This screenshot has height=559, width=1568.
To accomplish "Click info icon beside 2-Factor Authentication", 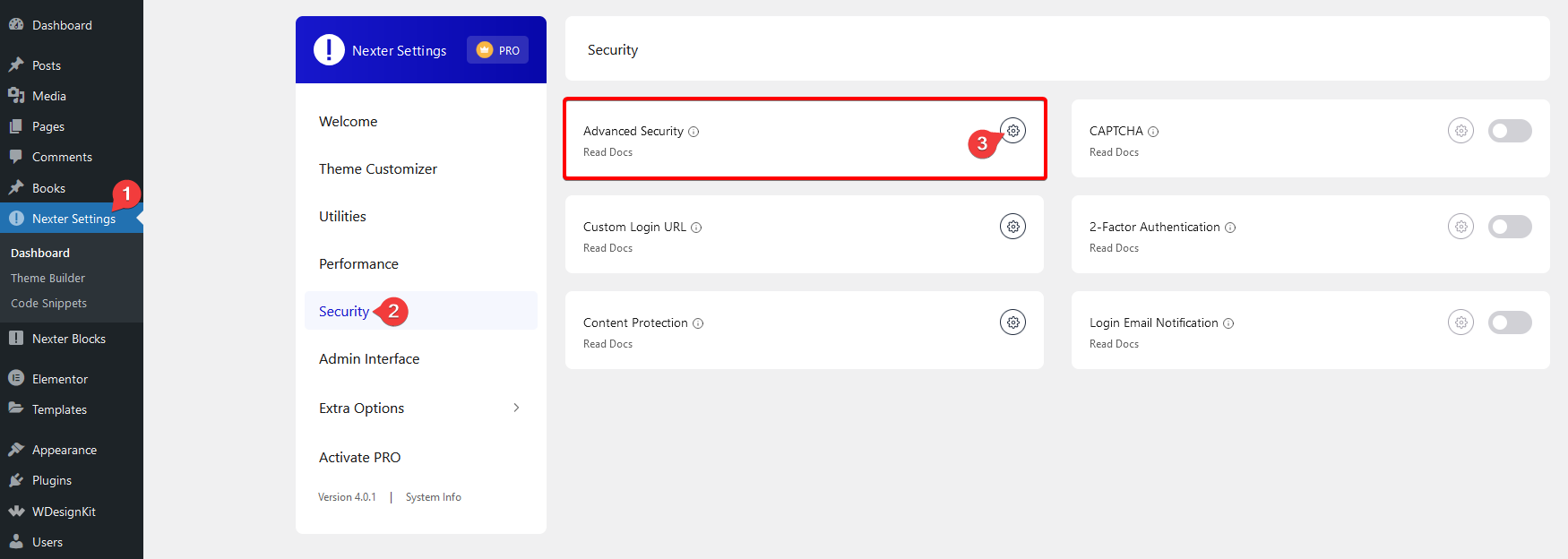I will (x=1230, y=228).
